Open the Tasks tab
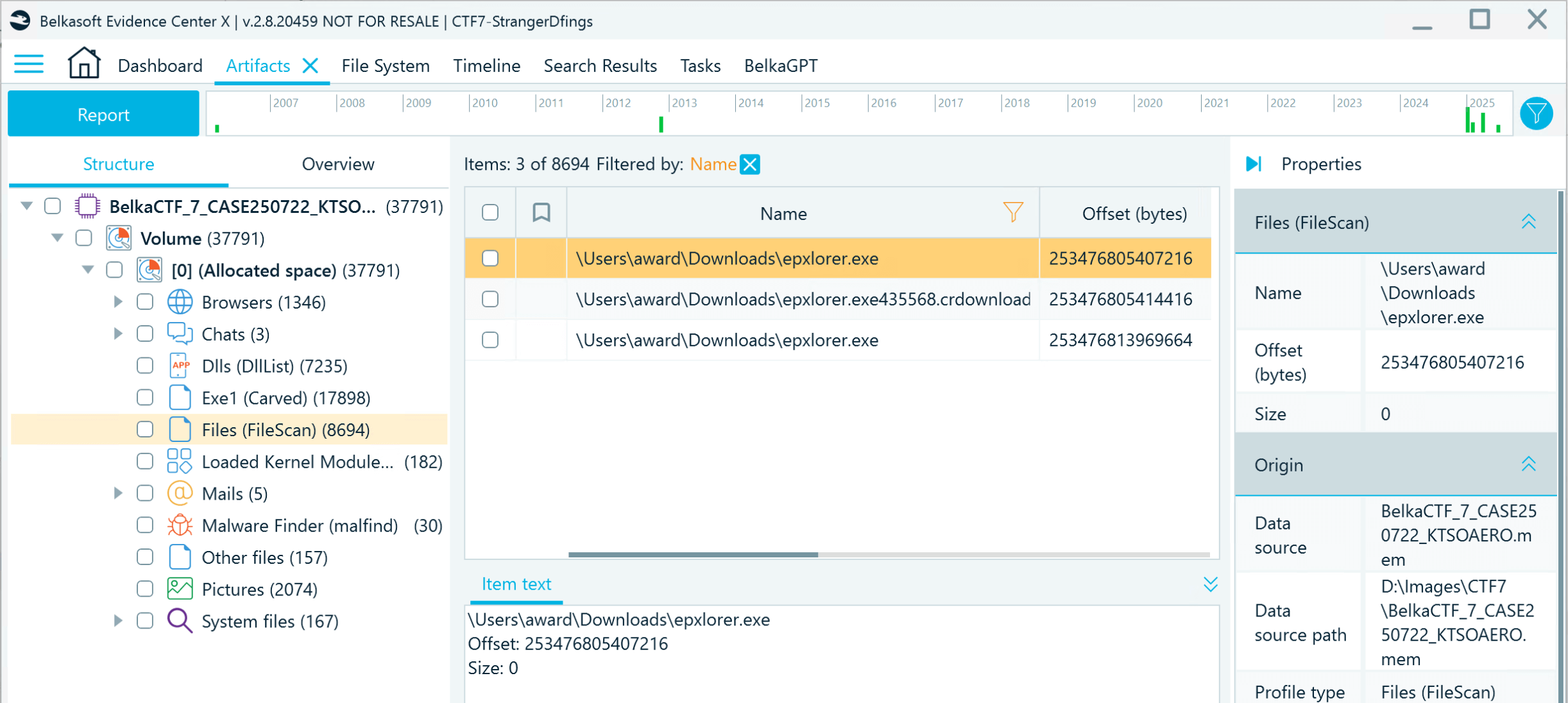 point(701,65)
